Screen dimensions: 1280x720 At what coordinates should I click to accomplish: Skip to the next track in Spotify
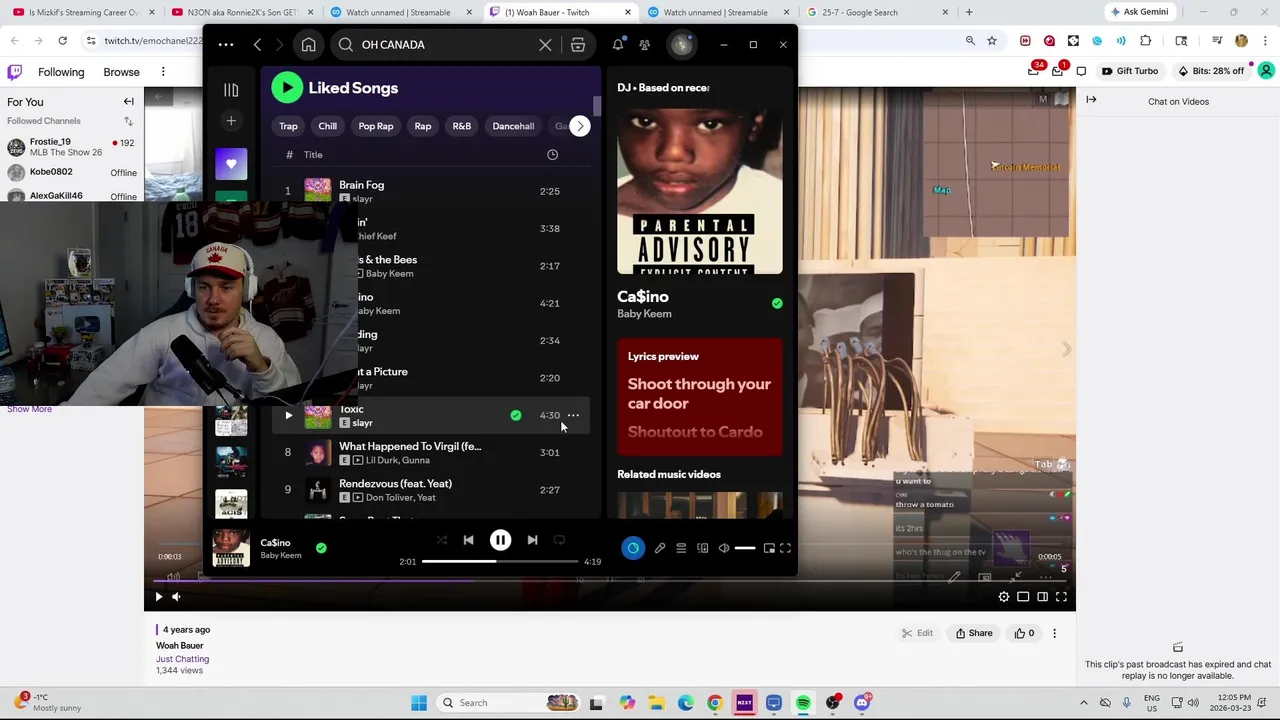coord(532,540)
